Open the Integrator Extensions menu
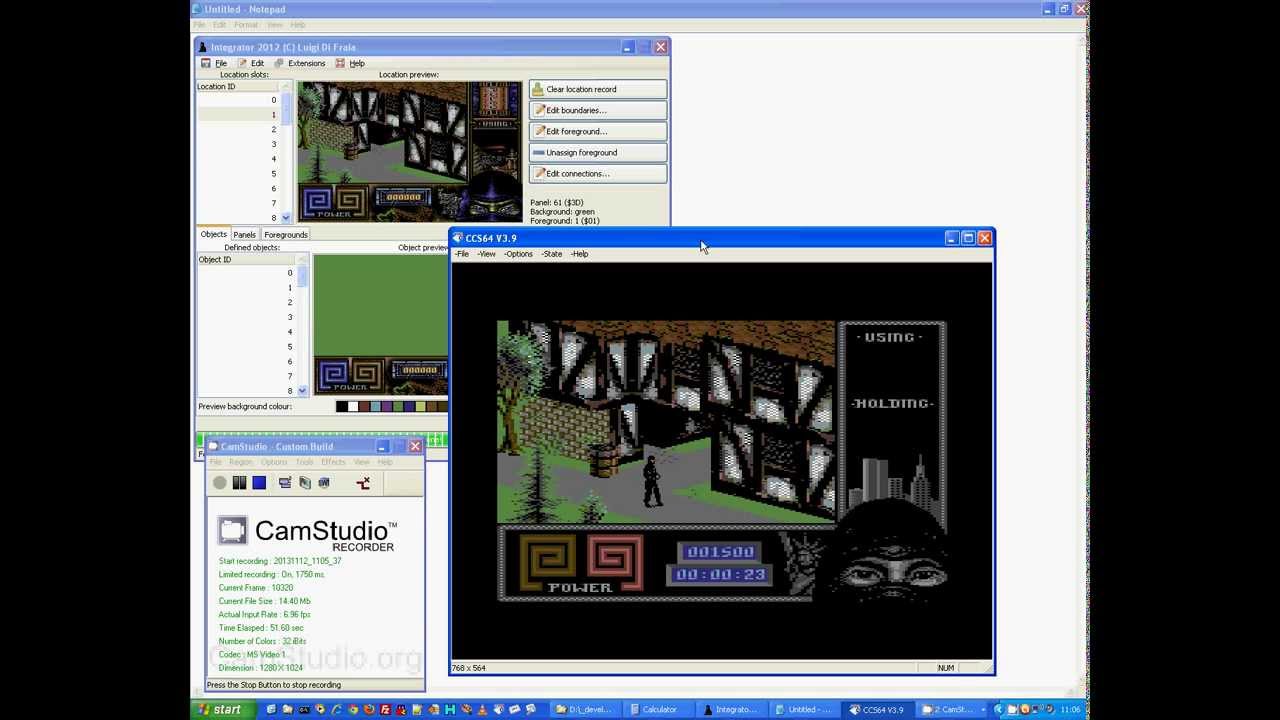 tap(306, 63)
